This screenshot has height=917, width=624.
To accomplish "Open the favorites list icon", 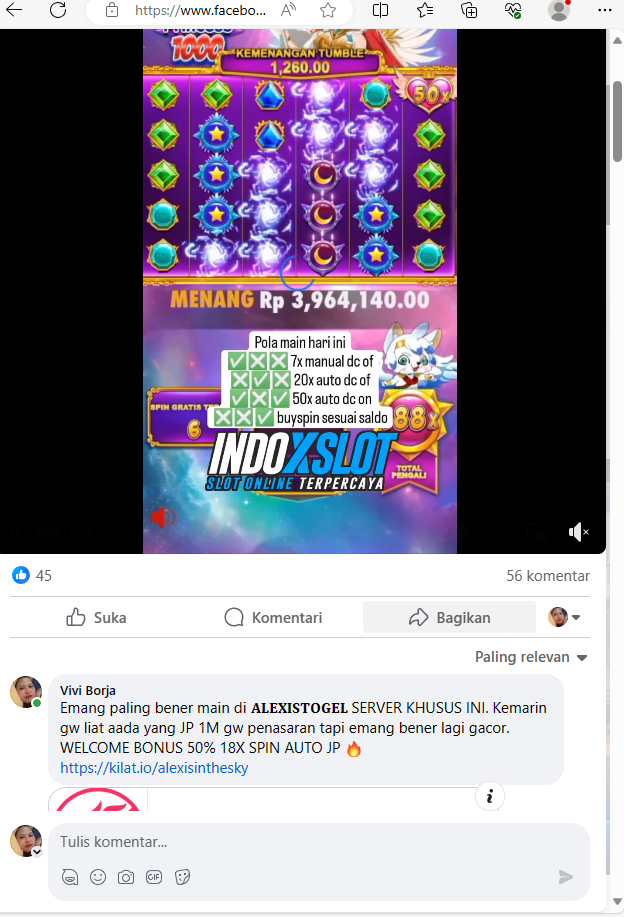I will [425, 10].
